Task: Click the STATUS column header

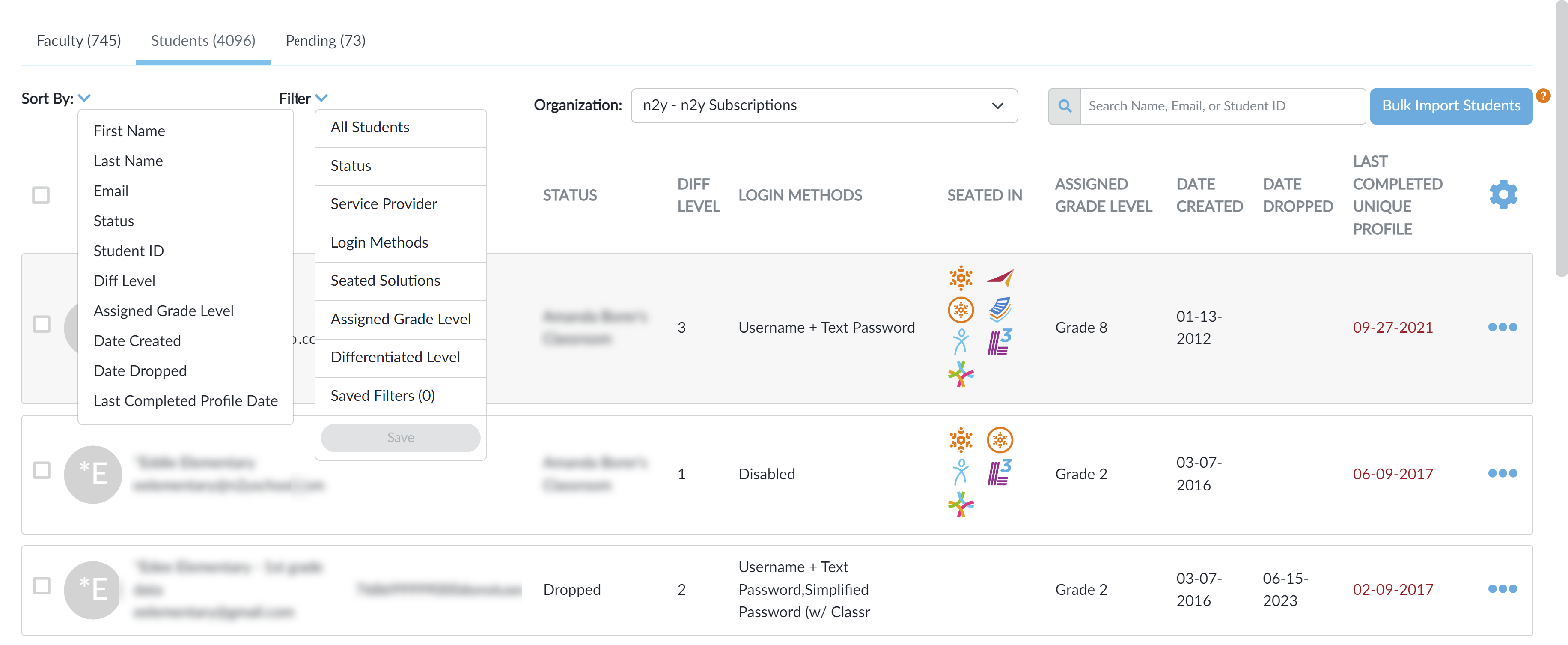Action: point(570,195)
